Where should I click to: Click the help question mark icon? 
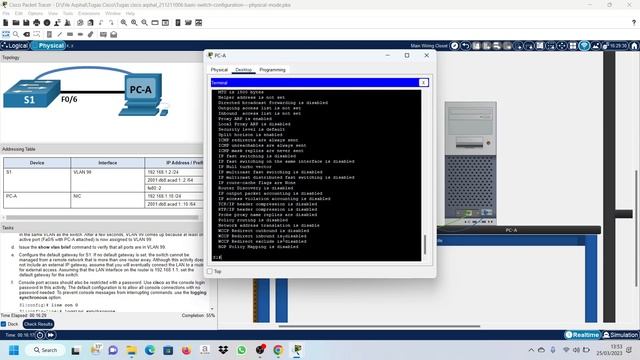pos(633,23)
